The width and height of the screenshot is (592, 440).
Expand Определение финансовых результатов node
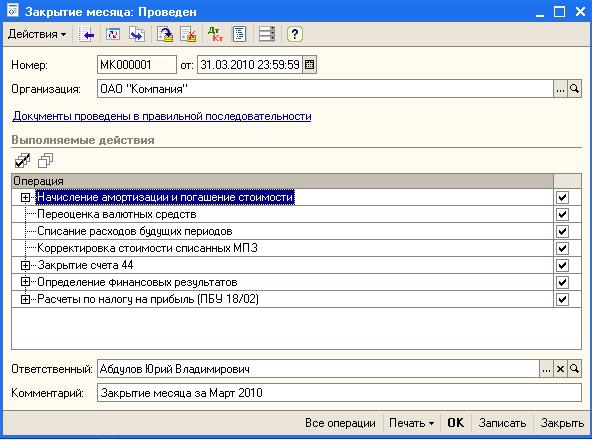tap(25, 282)
